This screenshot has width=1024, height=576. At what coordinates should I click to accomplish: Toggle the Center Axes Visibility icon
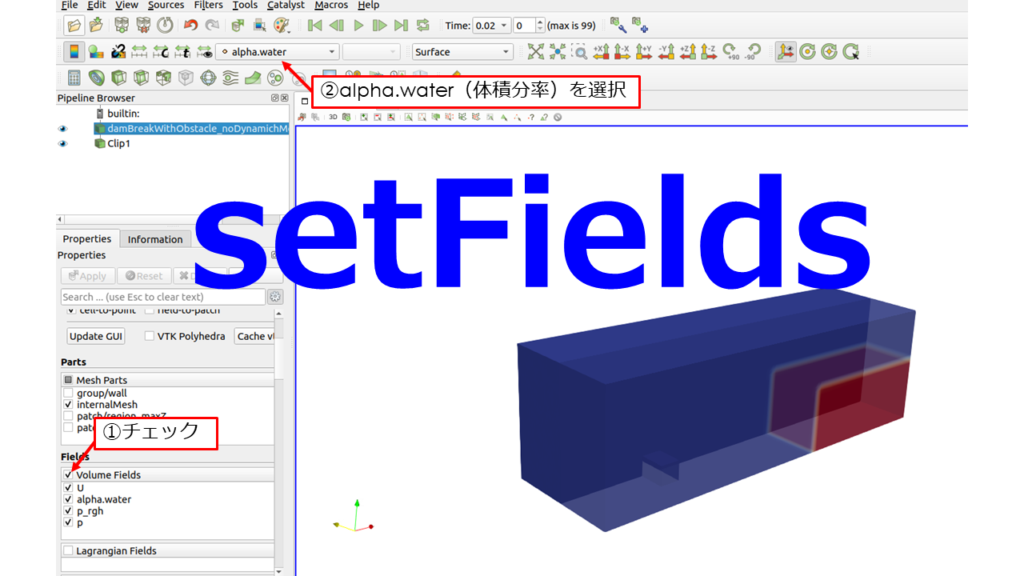(788, 51)
